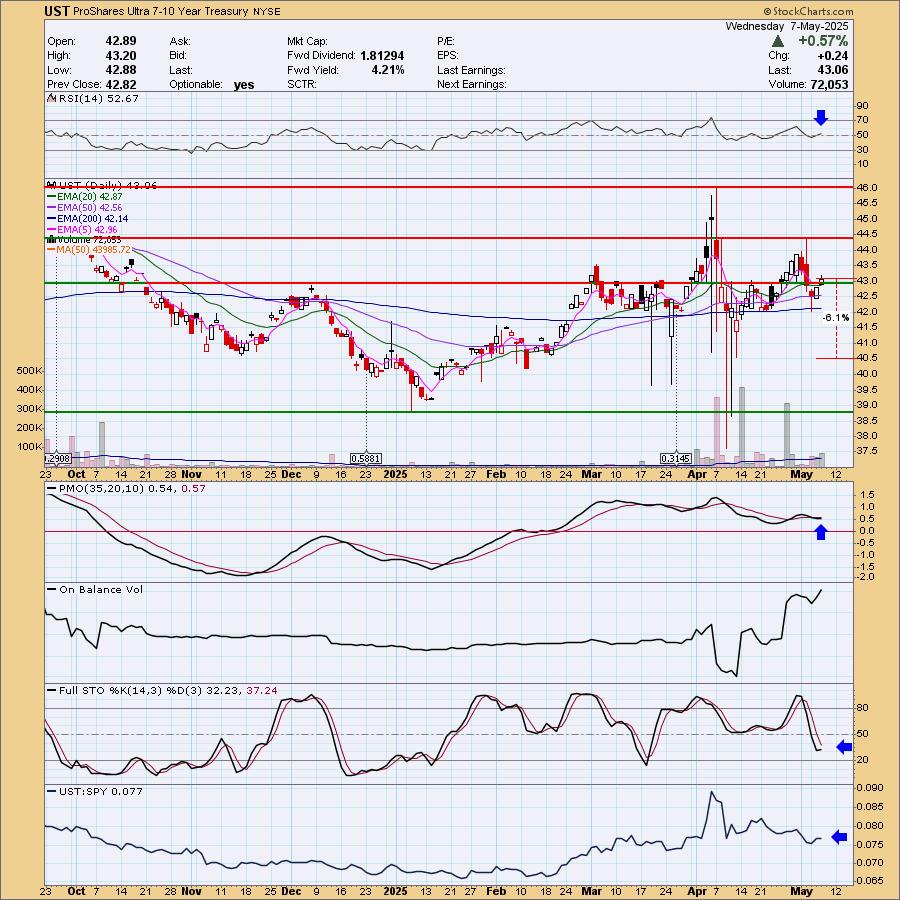Click the 46.0 price axis label

(866, 188)
